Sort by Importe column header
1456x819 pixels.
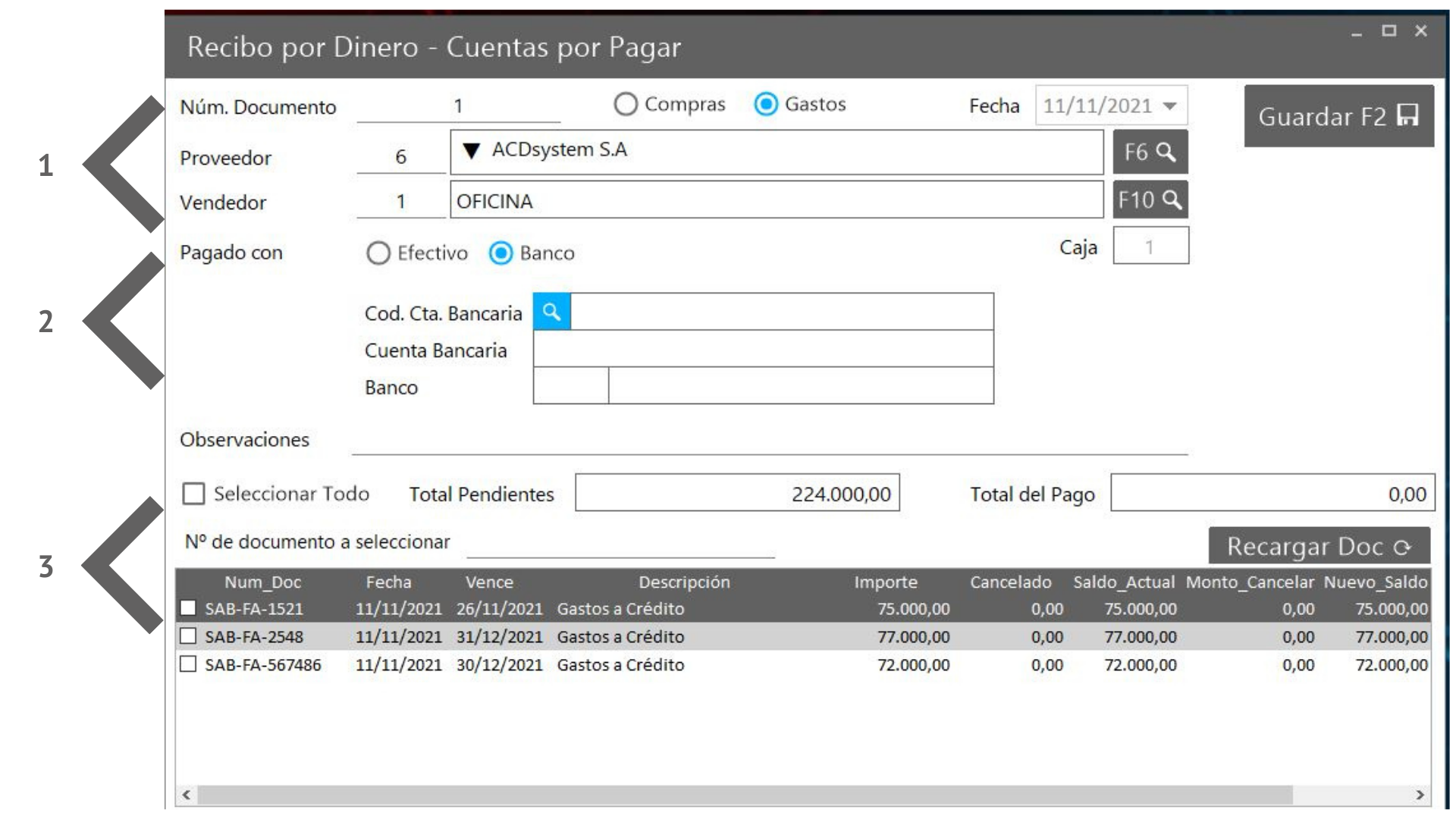pyautogui.click(x=885, y=582)
